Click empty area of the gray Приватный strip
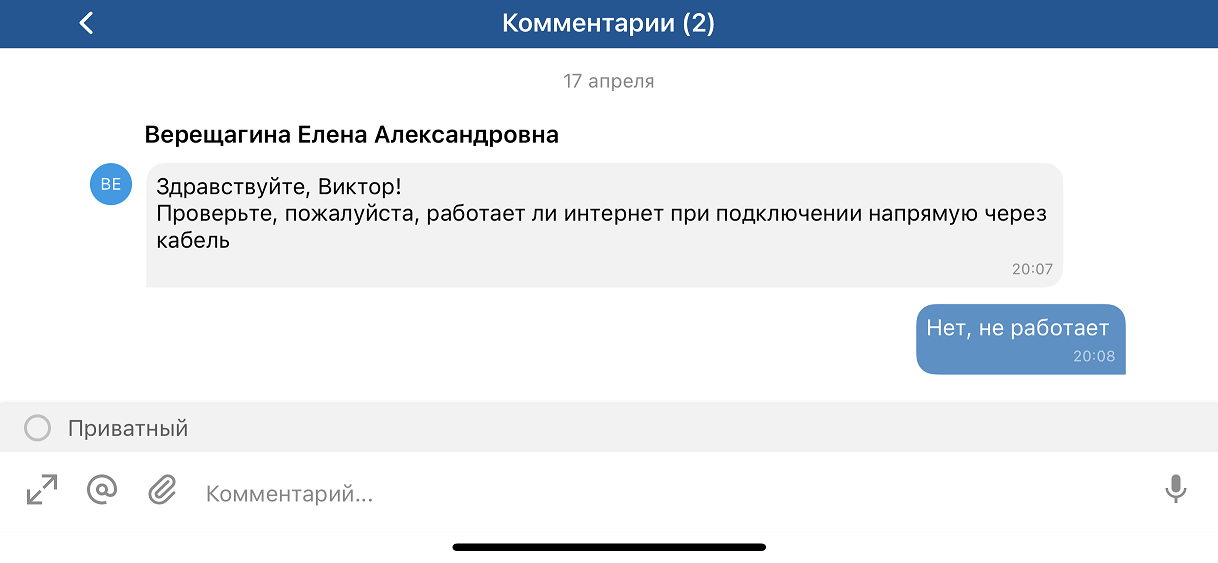1218x563 pixels. pyautogui.click(x=700, y=428)
